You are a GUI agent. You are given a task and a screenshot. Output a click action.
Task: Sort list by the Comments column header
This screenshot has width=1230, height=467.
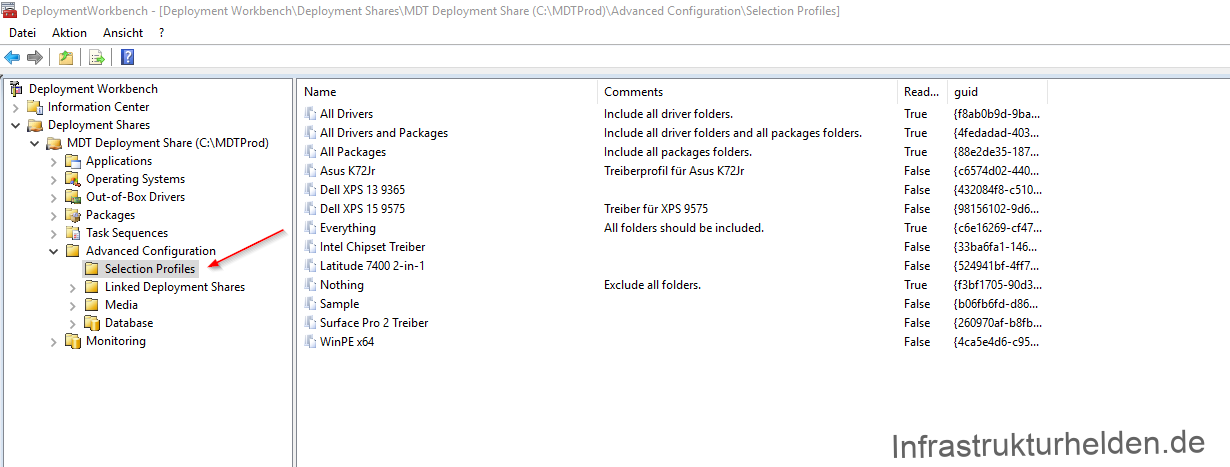pyautogui.click(x=747, y=92)
